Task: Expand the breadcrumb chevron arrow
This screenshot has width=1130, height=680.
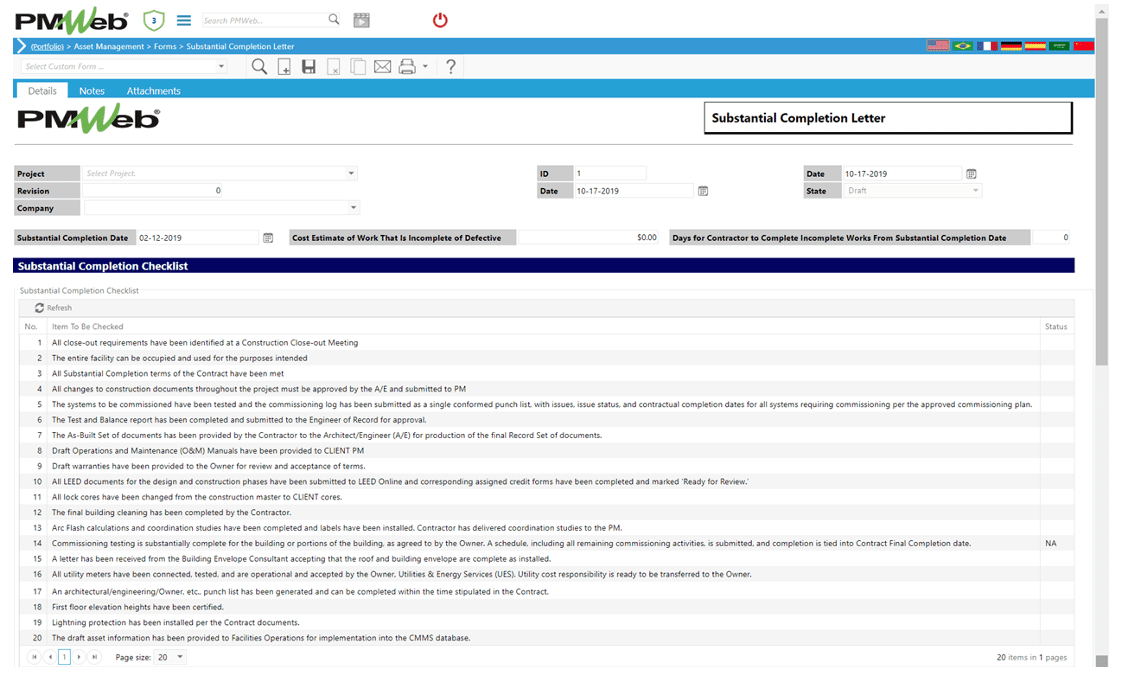Action: (21, 46)
